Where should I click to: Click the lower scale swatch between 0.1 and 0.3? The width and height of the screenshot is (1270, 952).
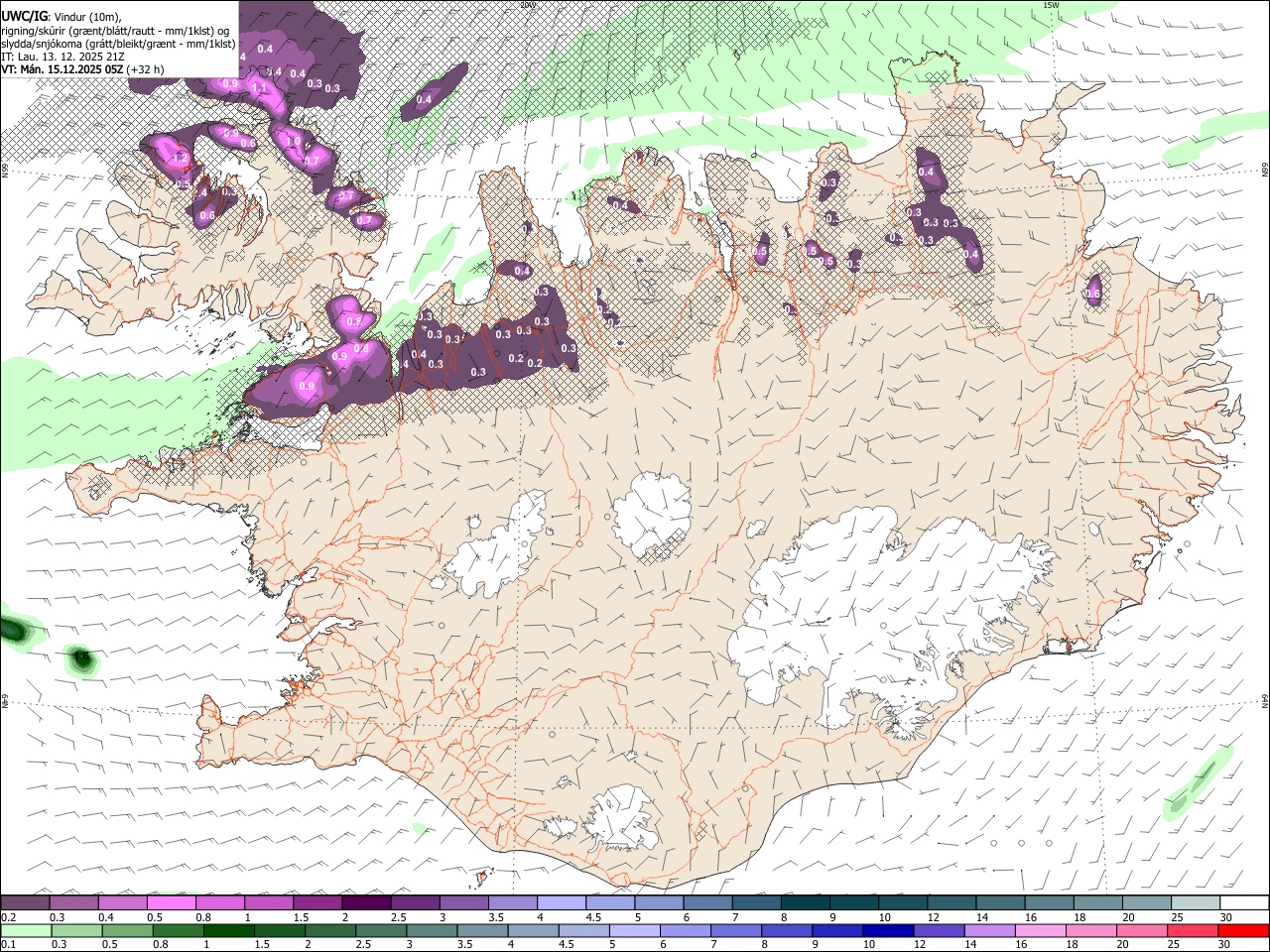coord(27,930)
